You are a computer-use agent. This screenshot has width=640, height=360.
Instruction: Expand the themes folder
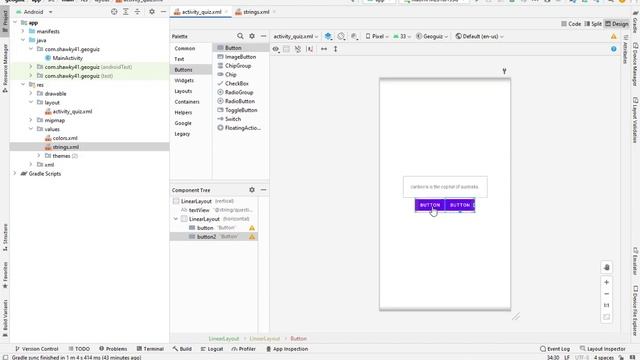39,156
